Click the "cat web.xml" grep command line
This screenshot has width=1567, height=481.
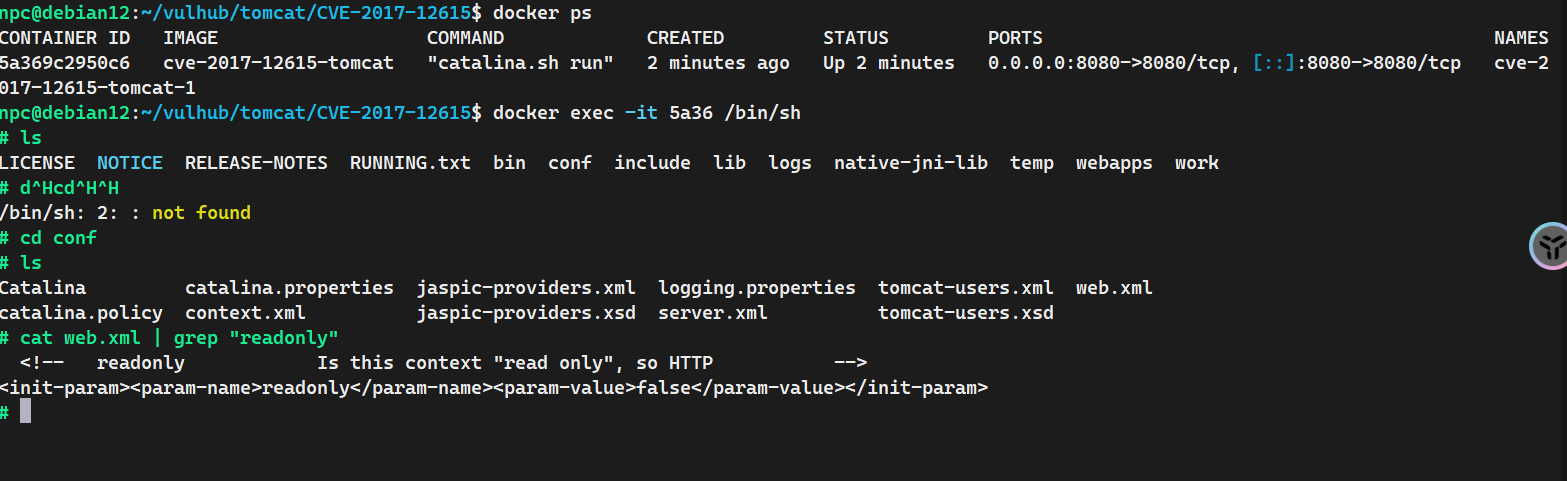click(180, 338)
